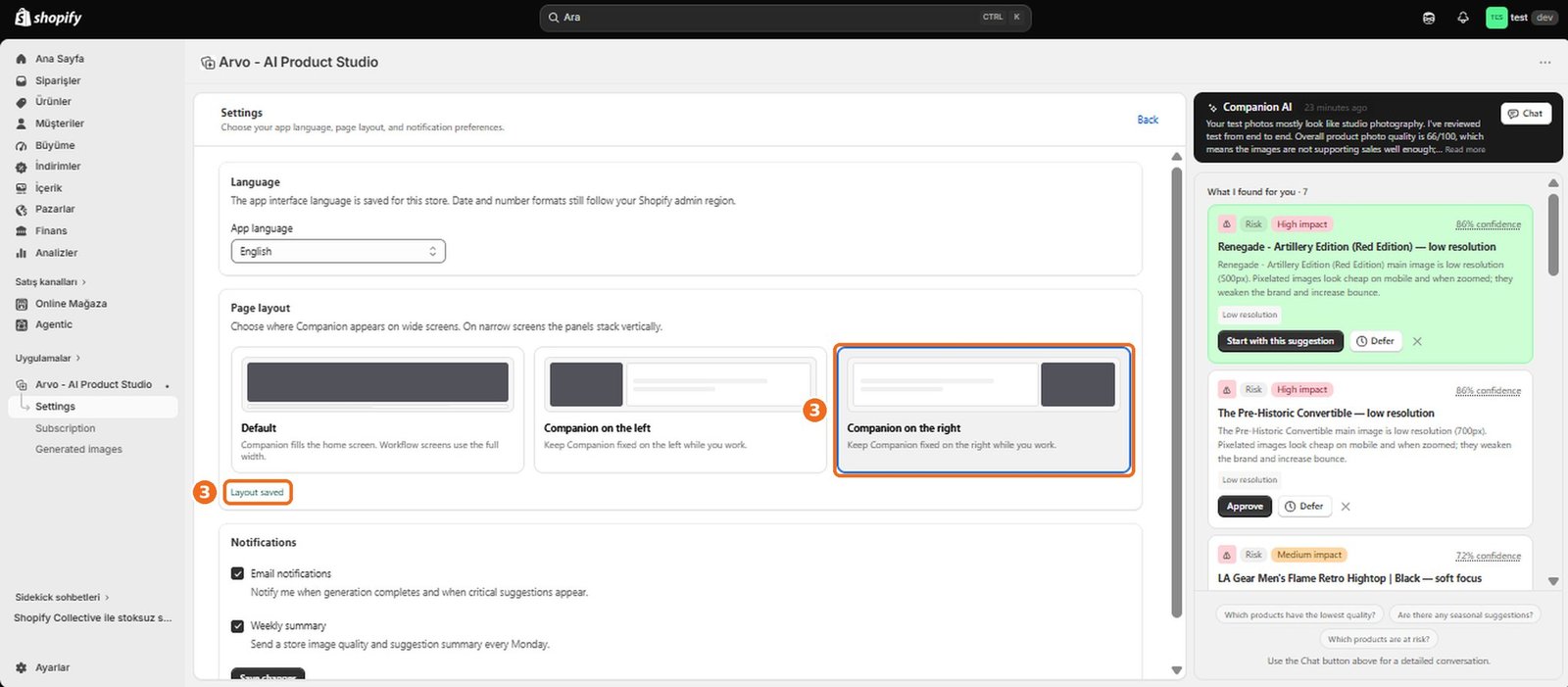Open Ana Sayfa home icon
1568x687 pixels.
tap(22, 59)
